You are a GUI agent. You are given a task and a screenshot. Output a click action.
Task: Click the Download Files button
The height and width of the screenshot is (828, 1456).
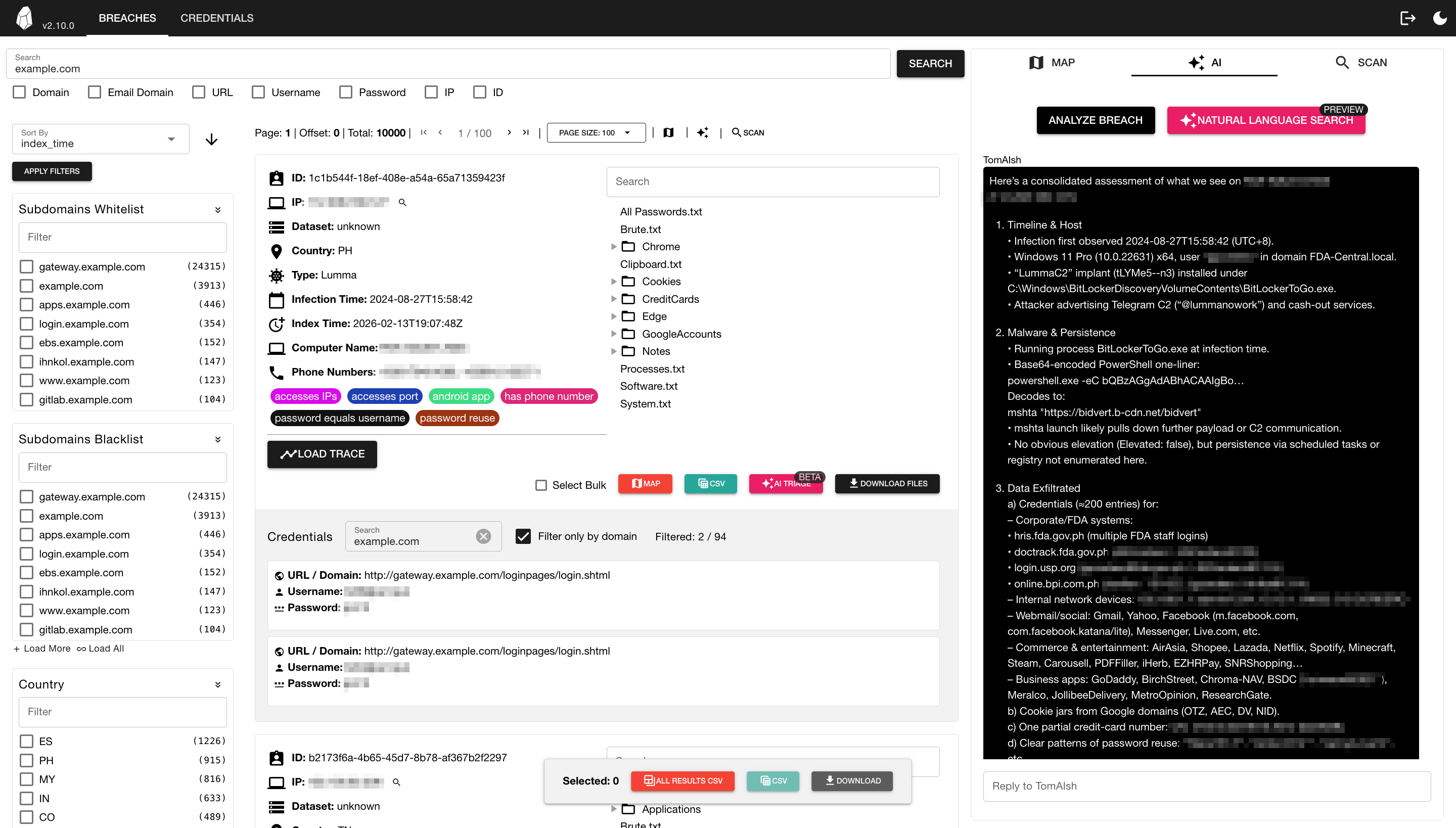(x=887, y=483)
